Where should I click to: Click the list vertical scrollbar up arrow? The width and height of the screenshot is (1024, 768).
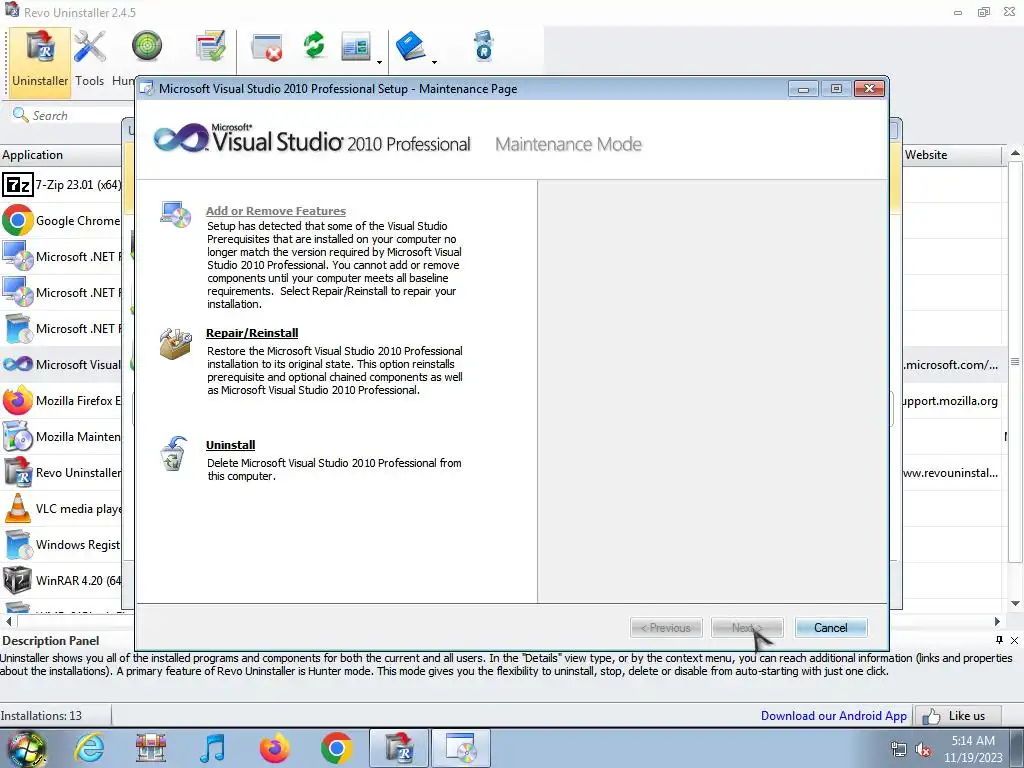(1015, 153)
